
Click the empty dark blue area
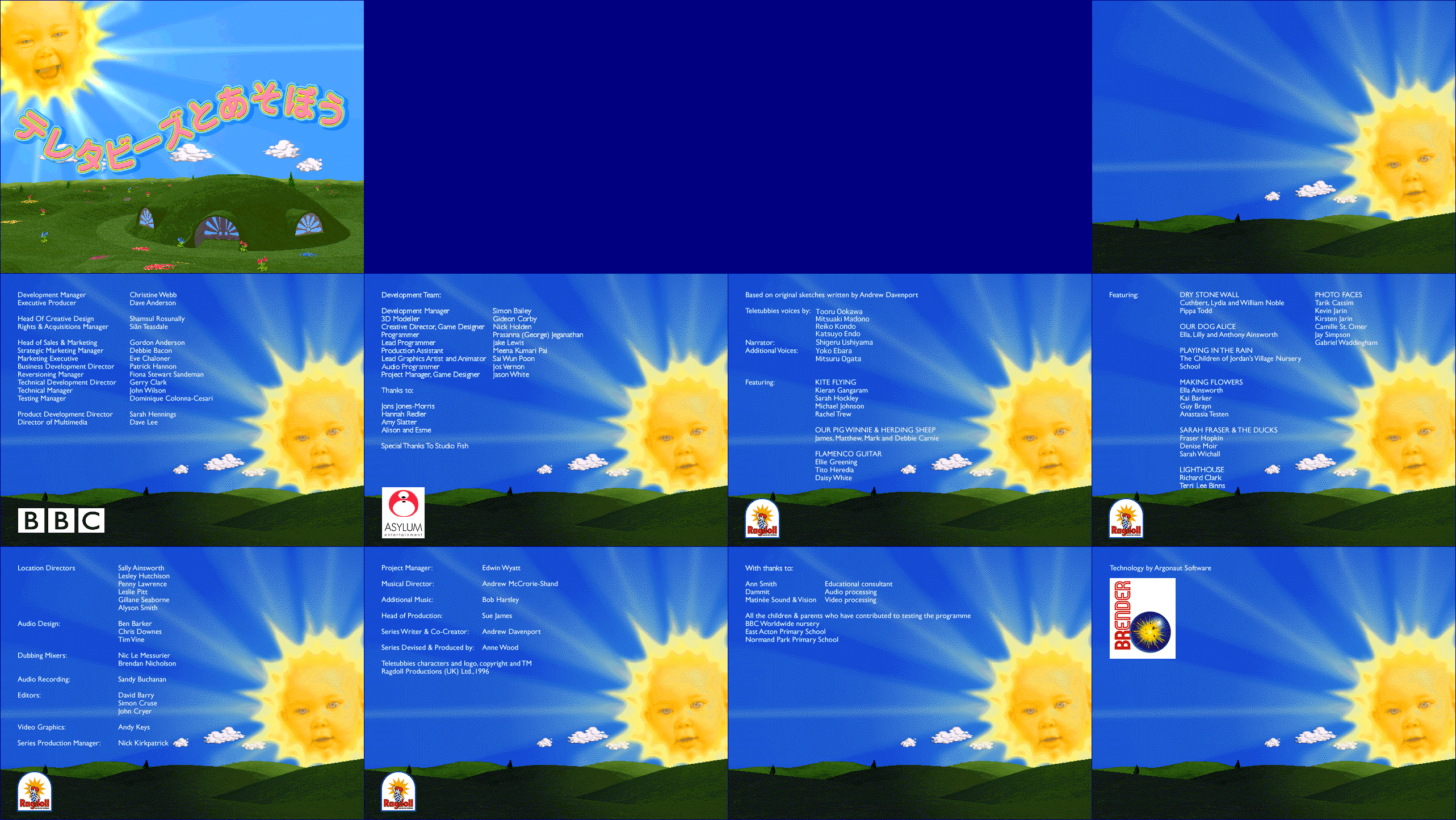pyautogui.click(x=727, y=136)
